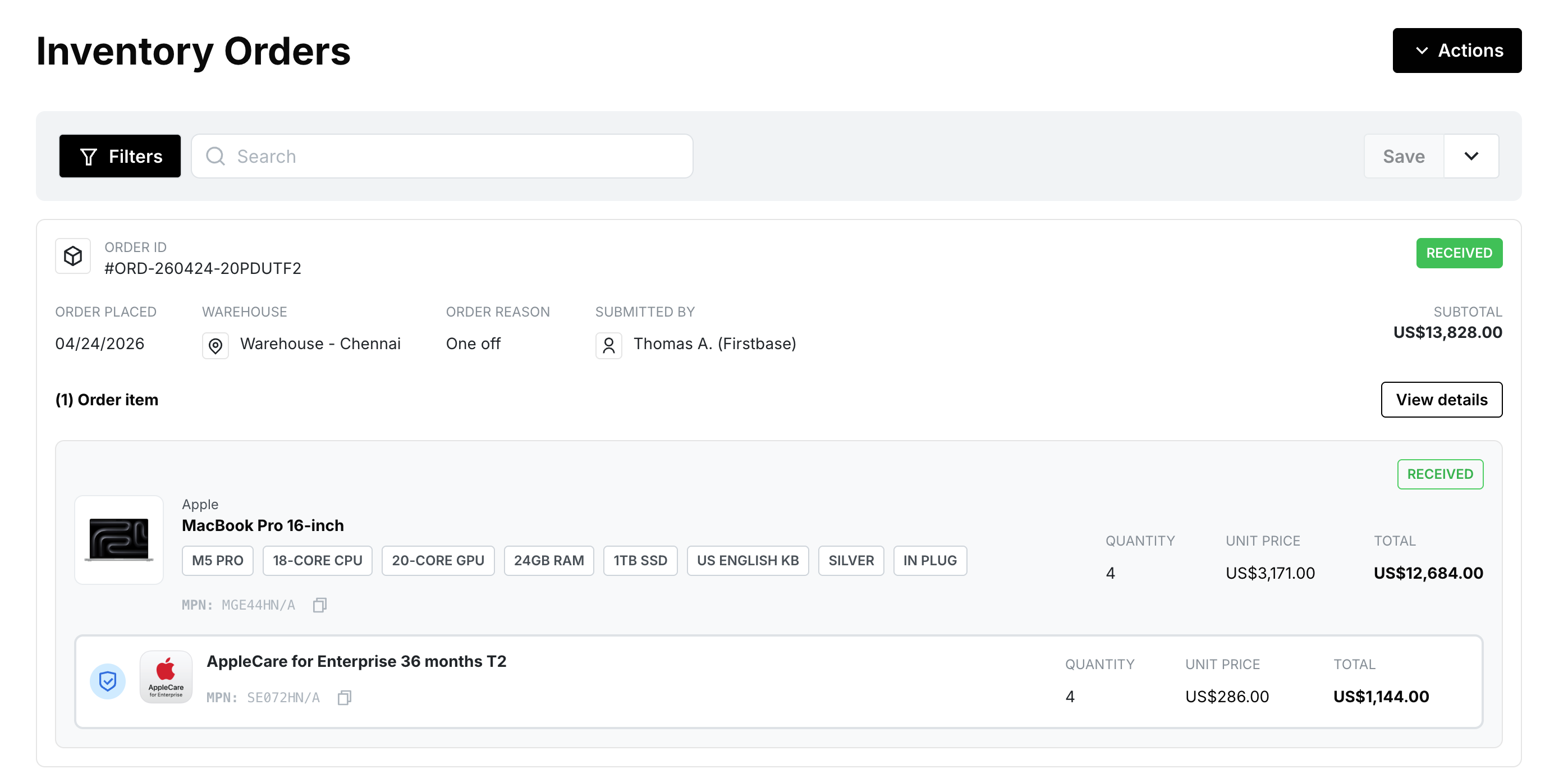Open View details for the order
This screenshot has height=778, width=1568.
coord(1441,400)
